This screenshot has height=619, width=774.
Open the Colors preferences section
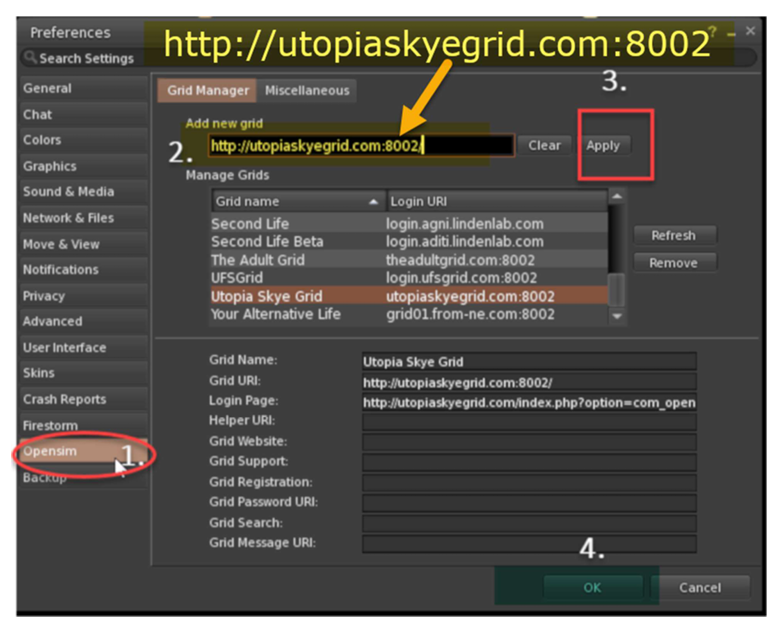[84, 140]
